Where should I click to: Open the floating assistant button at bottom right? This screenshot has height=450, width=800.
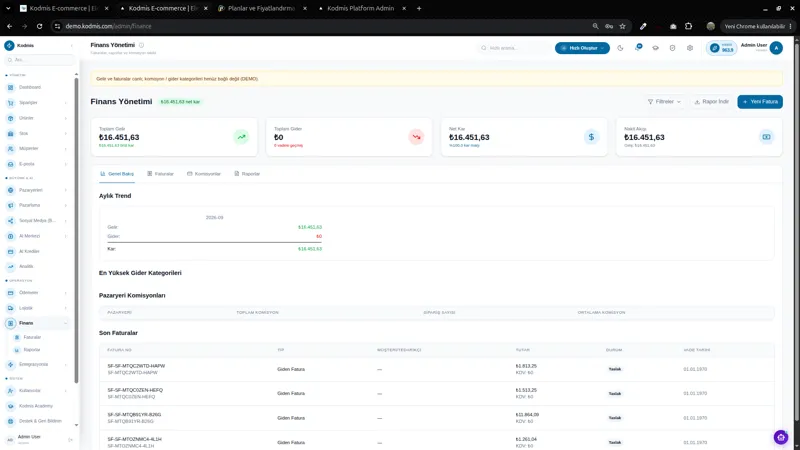tap(781, 437)
